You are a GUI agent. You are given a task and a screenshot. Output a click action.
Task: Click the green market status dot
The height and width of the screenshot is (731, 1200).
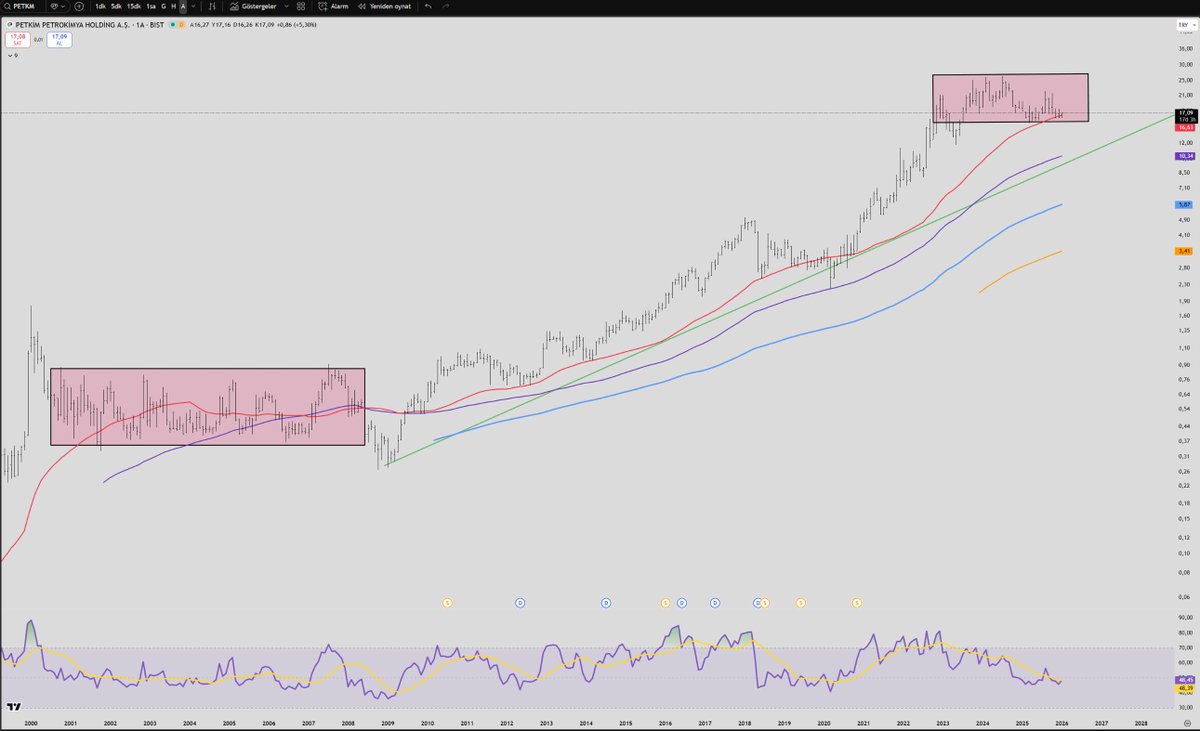[173, 24]
